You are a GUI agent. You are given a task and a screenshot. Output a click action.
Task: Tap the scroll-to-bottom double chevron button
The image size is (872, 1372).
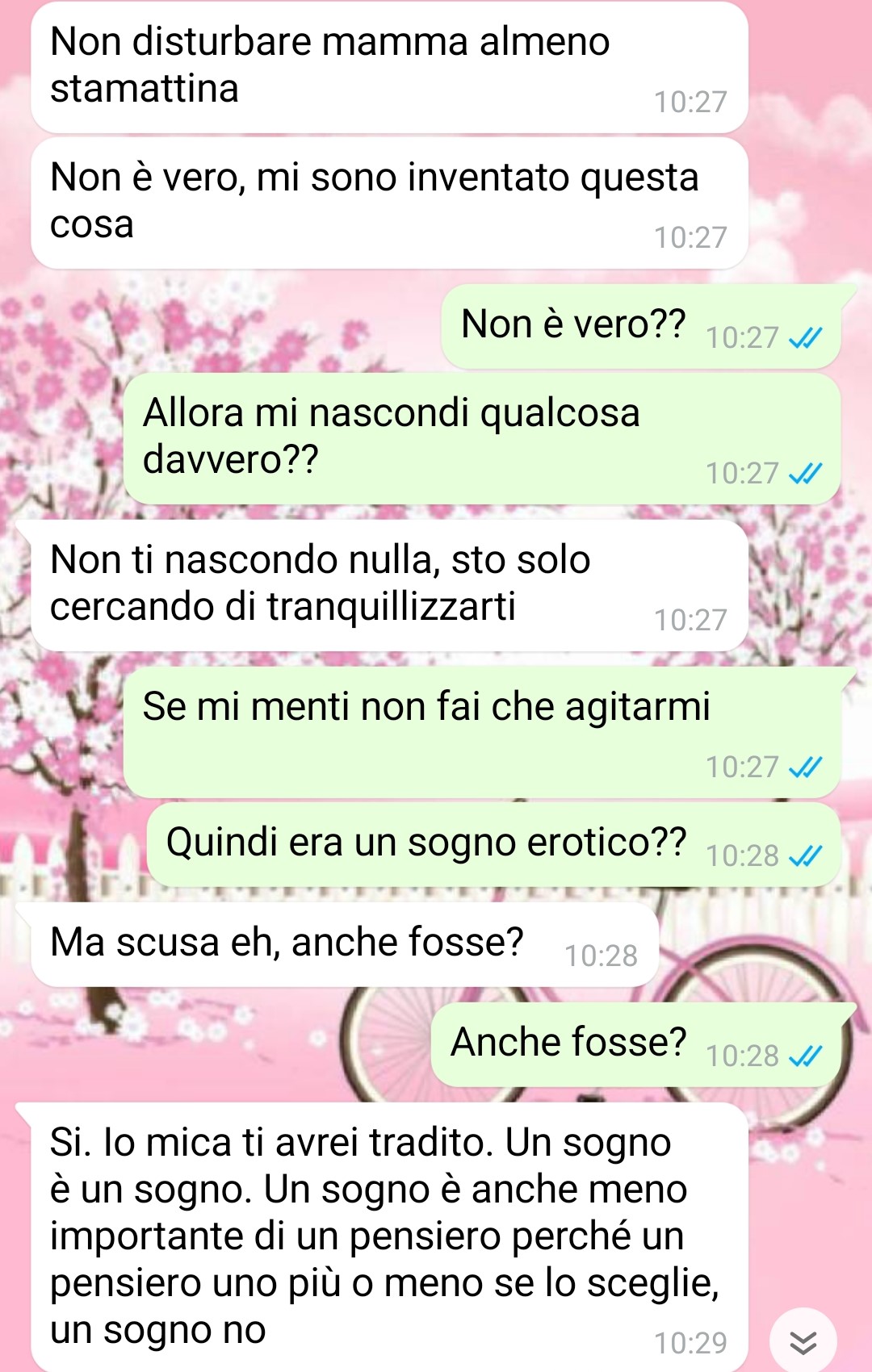[x=803, y=1342]
